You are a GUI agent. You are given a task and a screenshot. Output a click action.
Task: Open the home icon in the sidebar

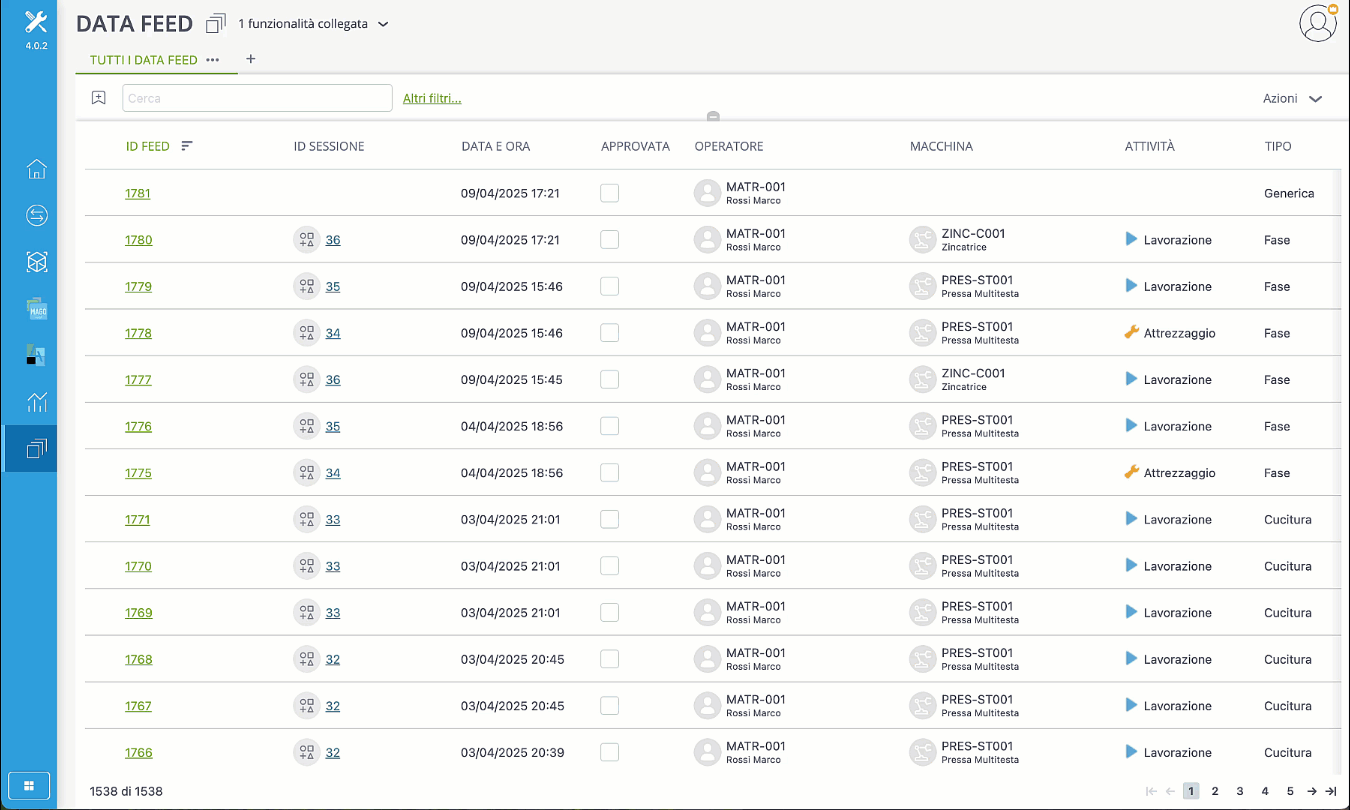[37, 169]
